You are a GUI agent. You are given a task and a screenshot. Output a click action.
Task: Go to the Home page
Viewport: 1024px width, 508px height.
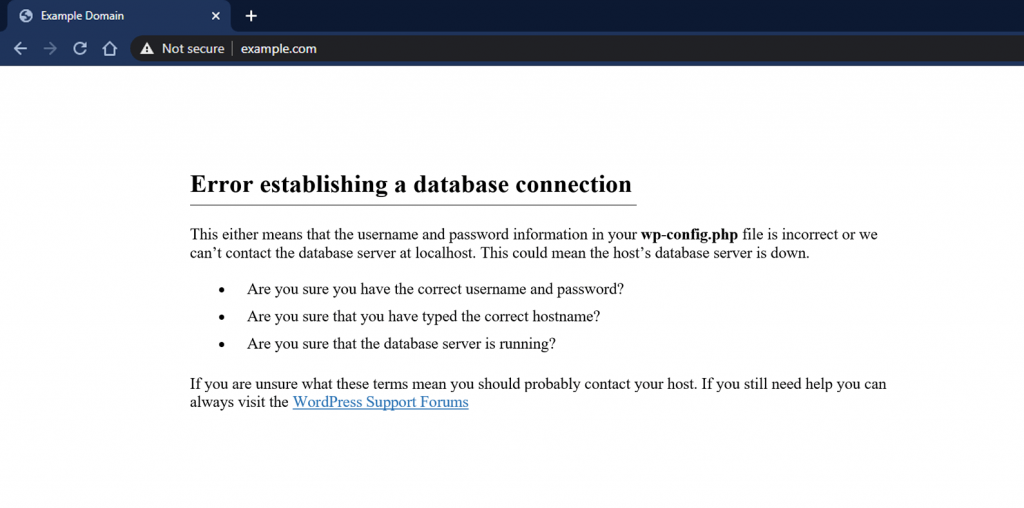[110, 48]
